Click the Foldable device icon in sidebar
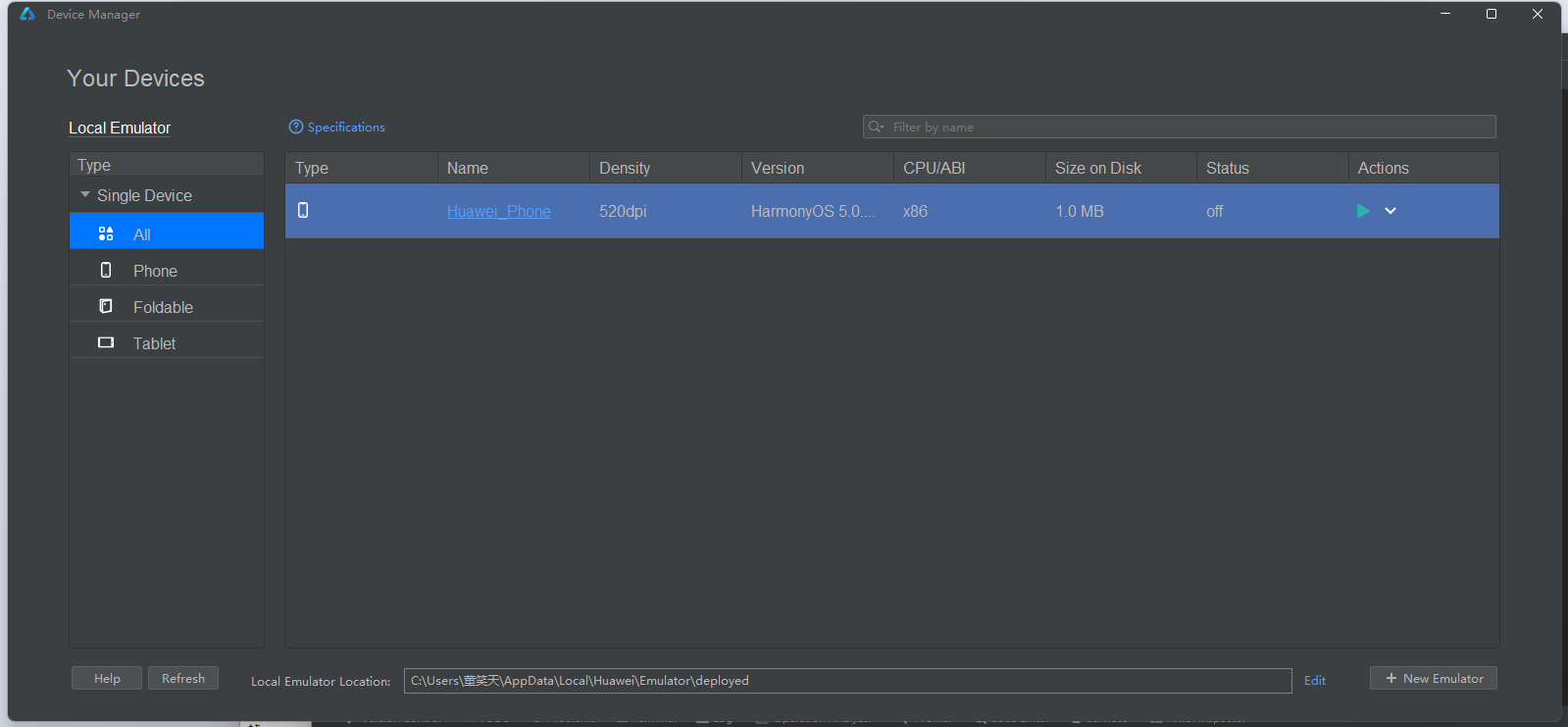Image resolution: width=1568 pixels, height=727 pixels. (x=106, y=306)
